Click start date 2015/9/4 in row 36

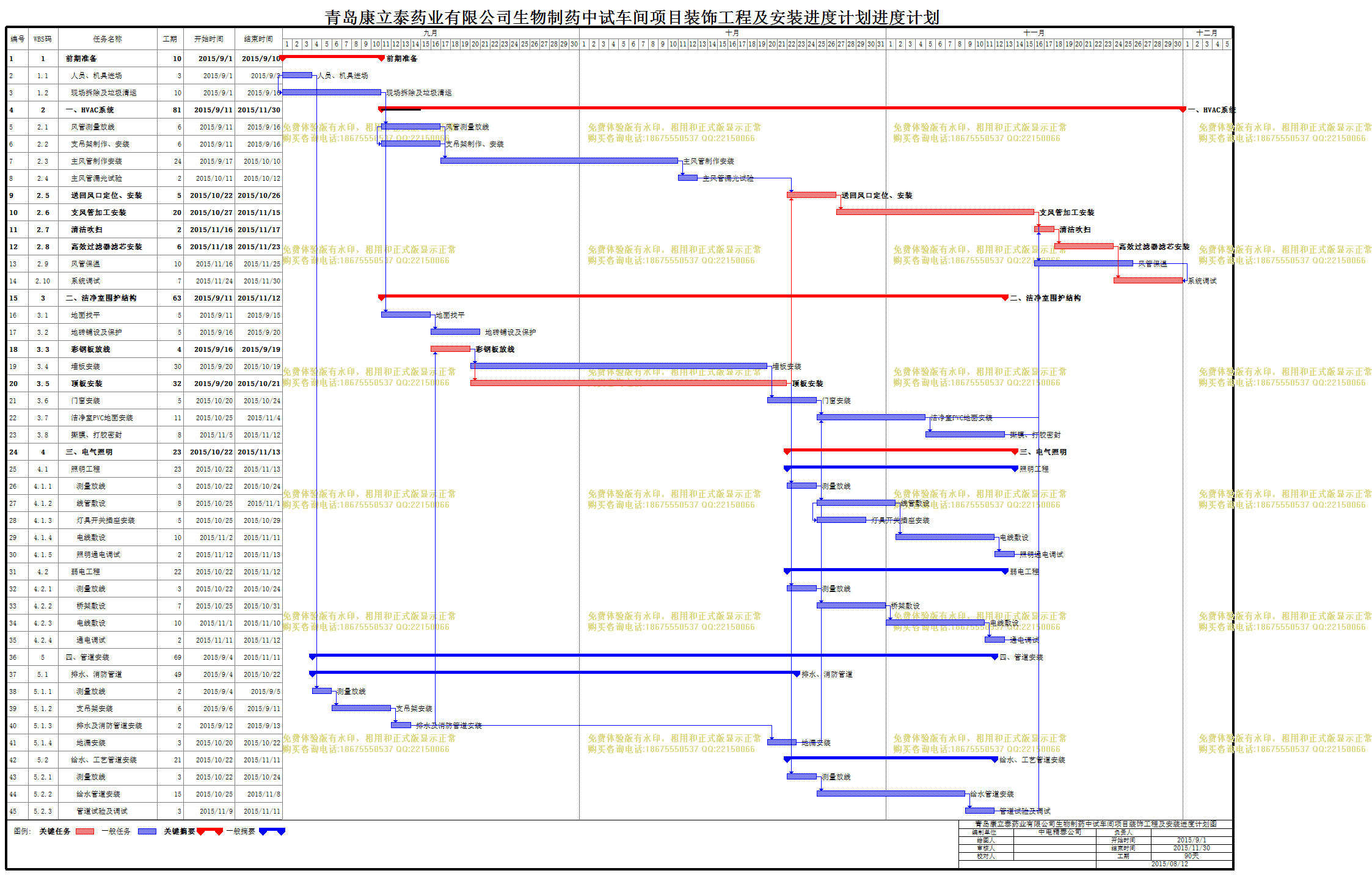pyautogui.click(x=218, y=657)
